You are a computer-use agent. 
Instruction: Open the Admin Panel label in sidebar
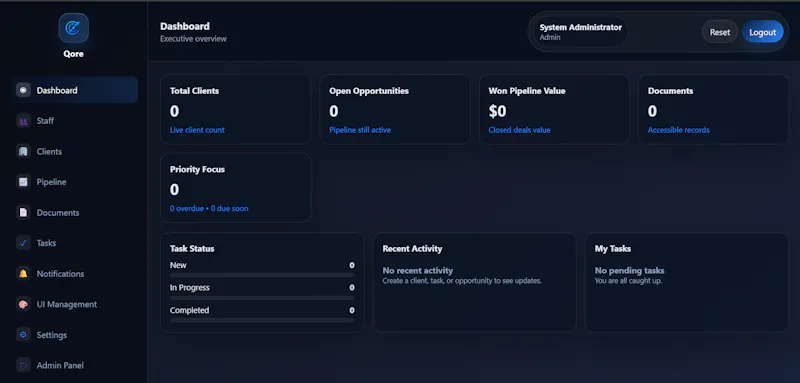60,366
